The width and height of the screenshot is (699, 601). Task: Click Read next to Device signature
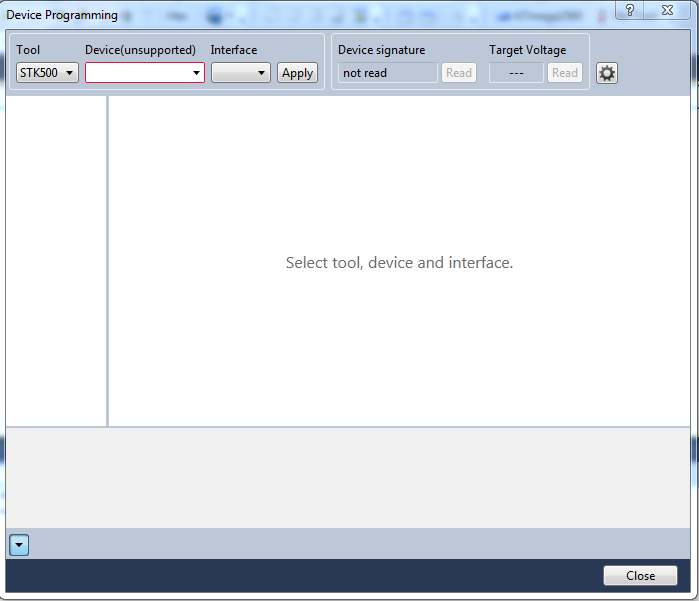[459, 73]
